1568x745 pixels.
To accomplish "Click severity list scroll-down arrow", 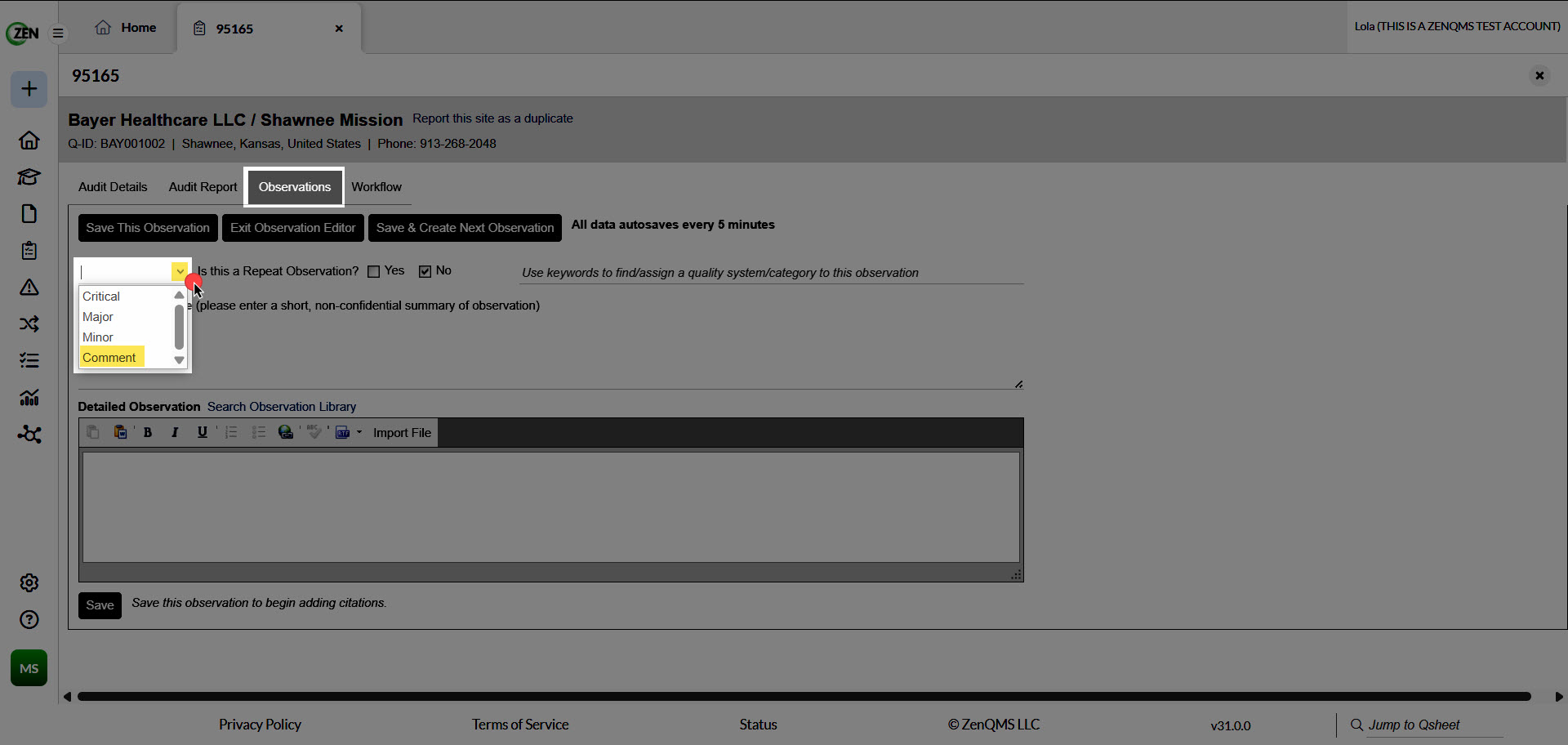I will [179, 360].
